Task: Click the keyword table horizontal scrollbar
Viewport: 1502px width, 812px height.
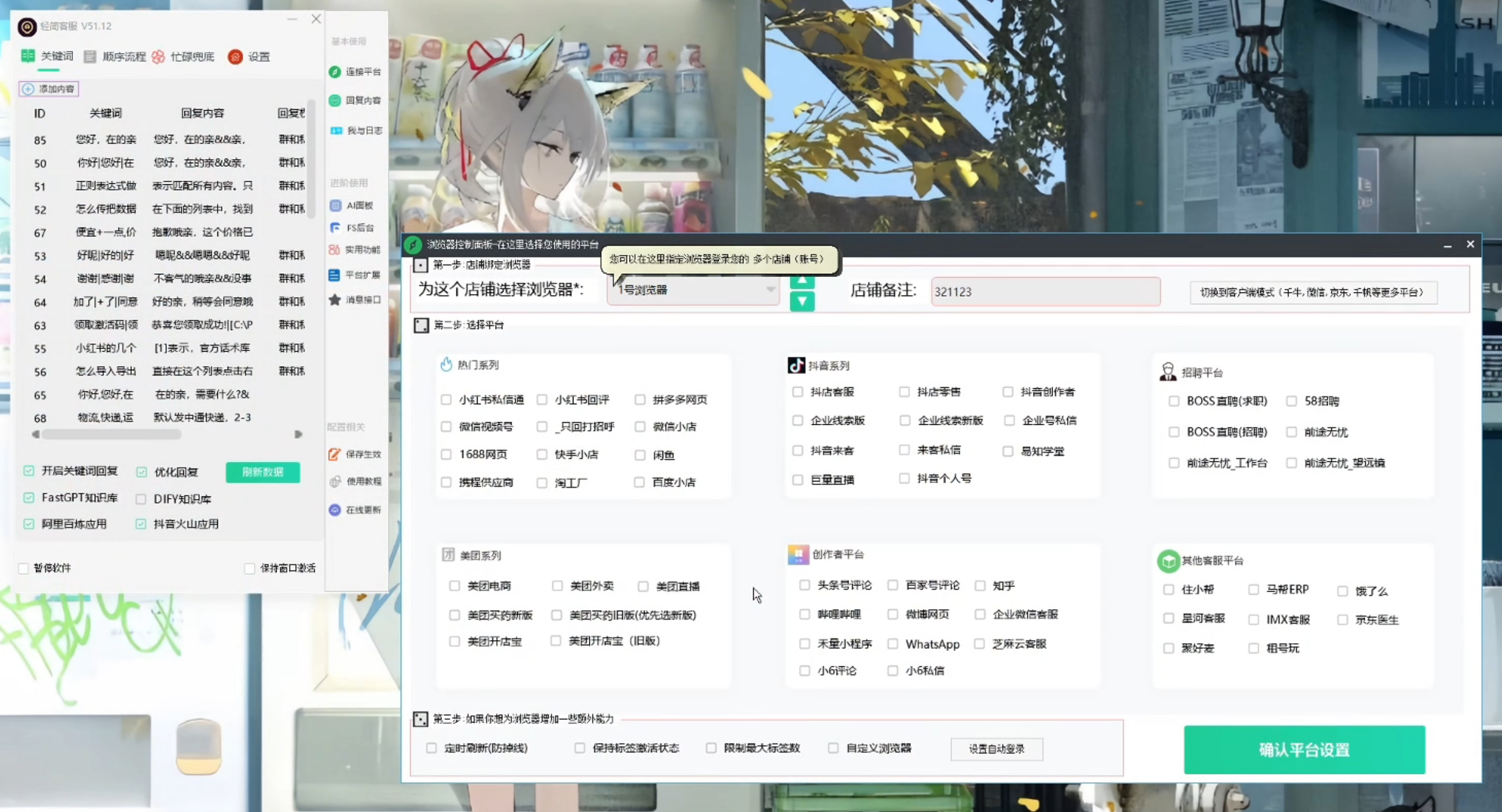Action: pyautogui.click(x=111, y=434)
